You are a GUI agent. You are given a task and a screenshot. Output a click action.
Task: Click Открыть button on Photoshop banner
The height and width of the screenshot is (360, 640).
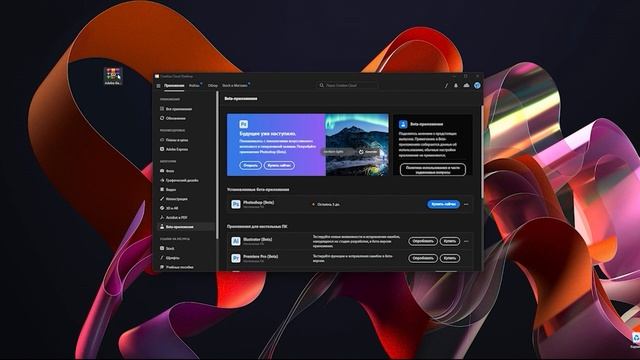[x=251, y=165]
